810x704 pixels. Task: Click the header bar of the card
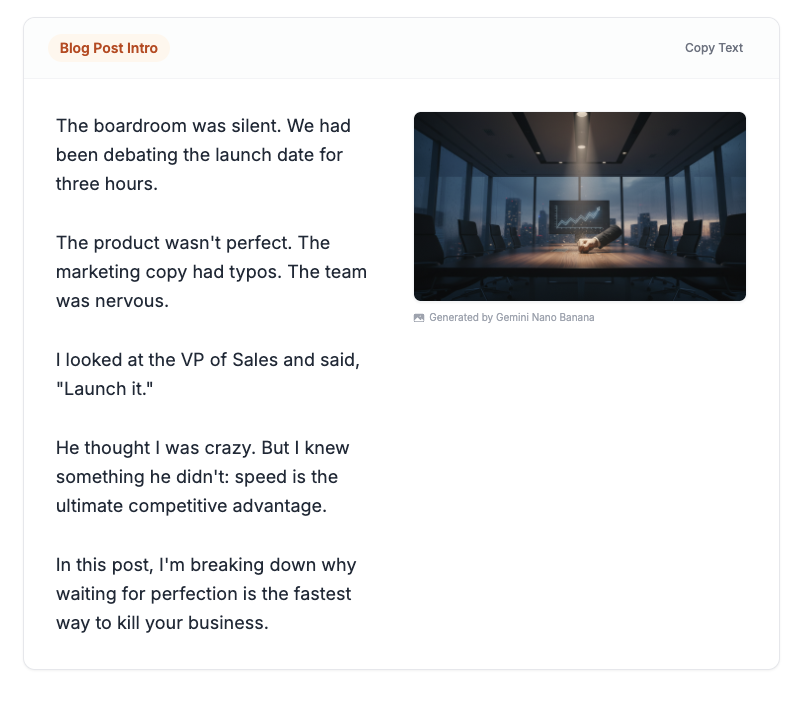click(400, 47)
